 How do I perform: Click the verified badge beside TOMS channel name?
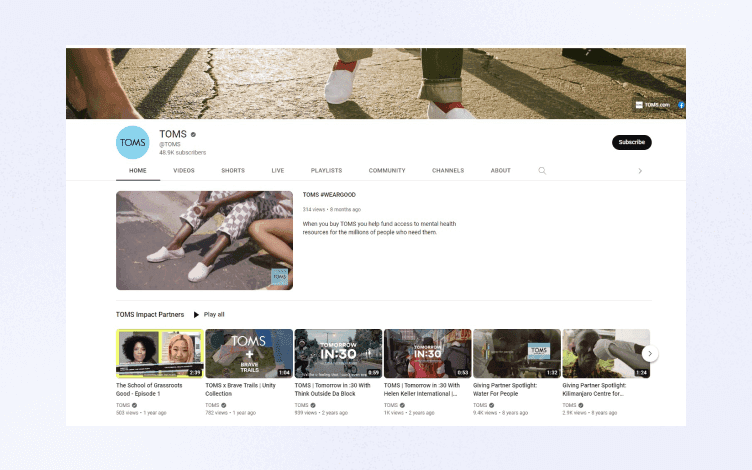pyautogui.click(x=193, y=135)
